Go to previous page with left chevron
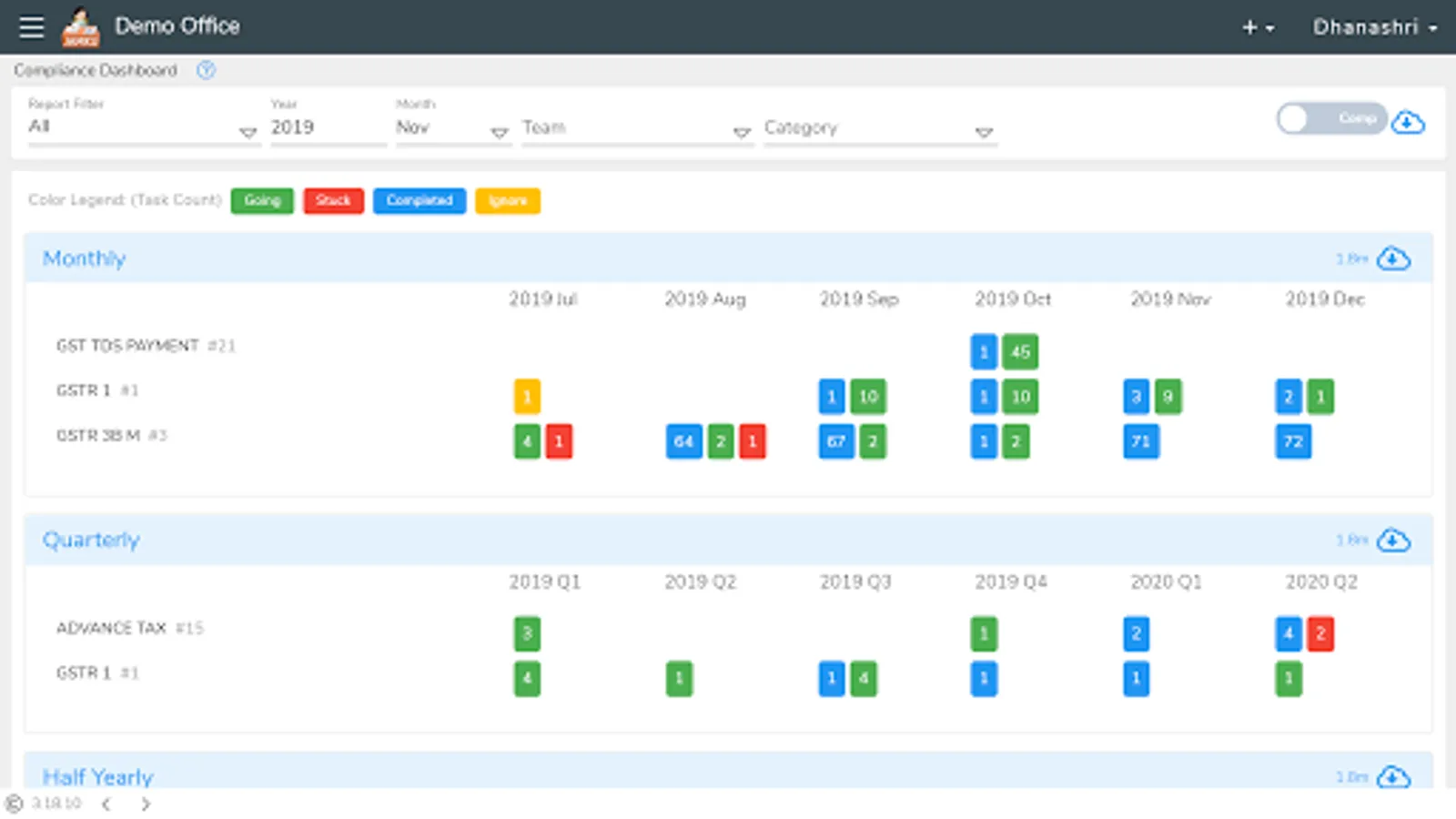This screenshot has height=819, width=1456. point(106,804)
